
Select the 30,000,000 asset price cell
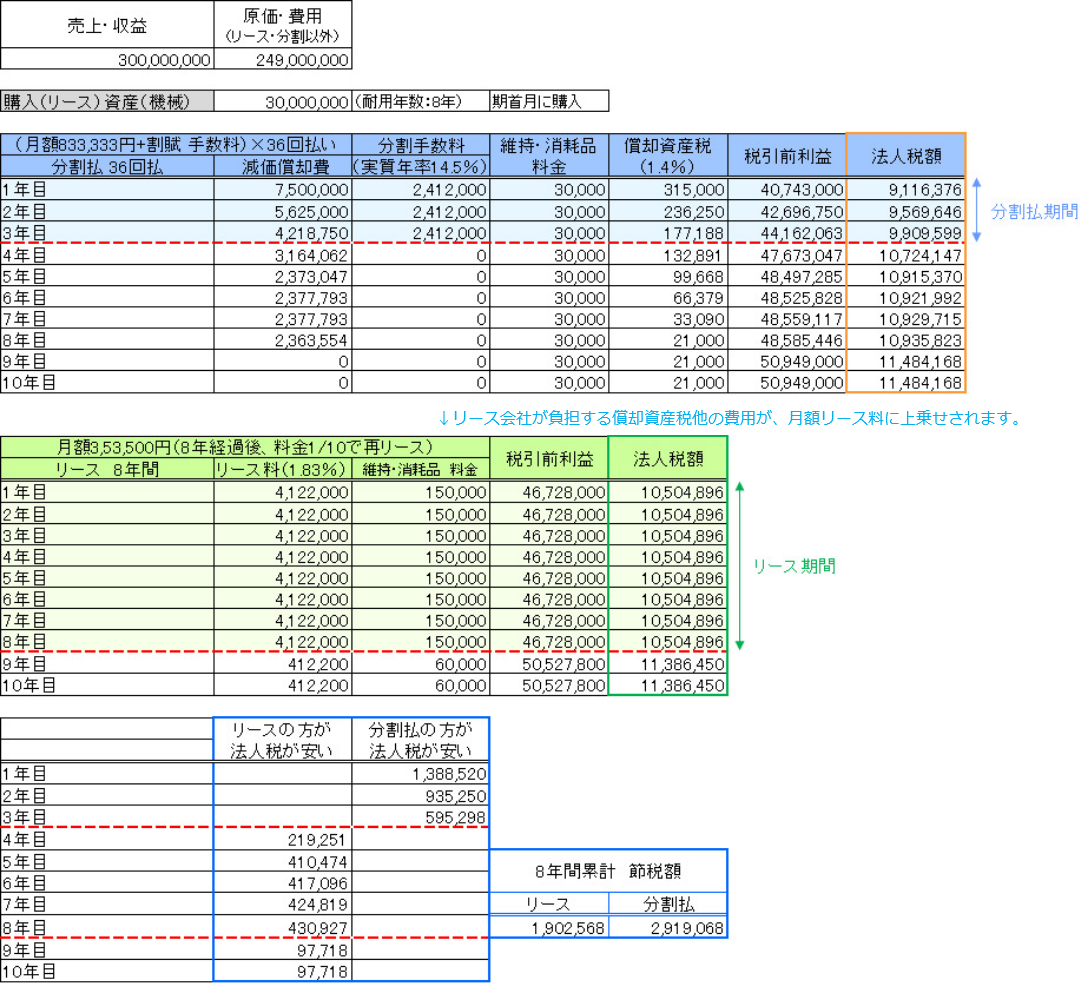click(283, 101)
